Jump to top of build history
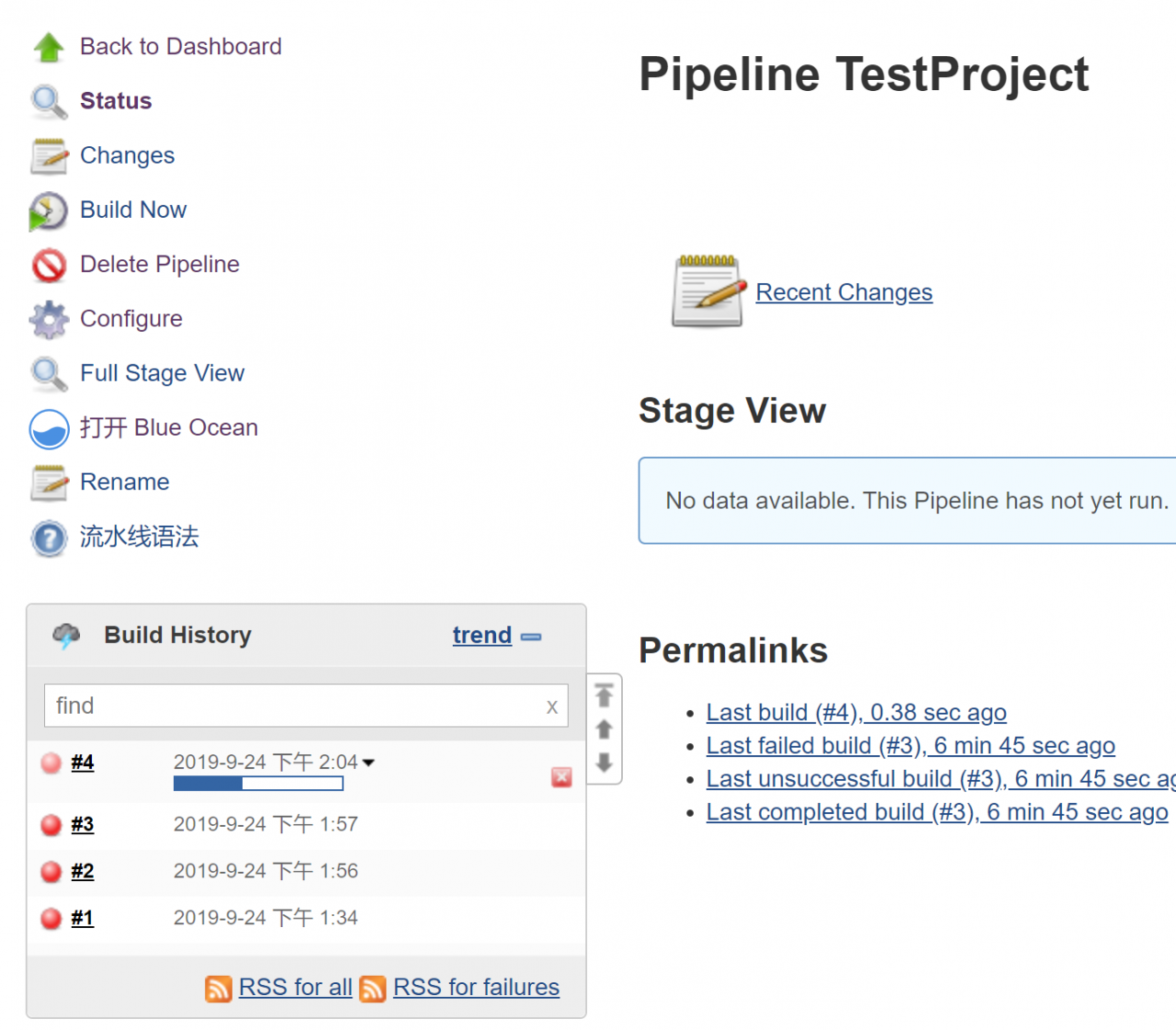Image resolution: width=1176 pixels, height=1030 pixels. coord(604,696)
